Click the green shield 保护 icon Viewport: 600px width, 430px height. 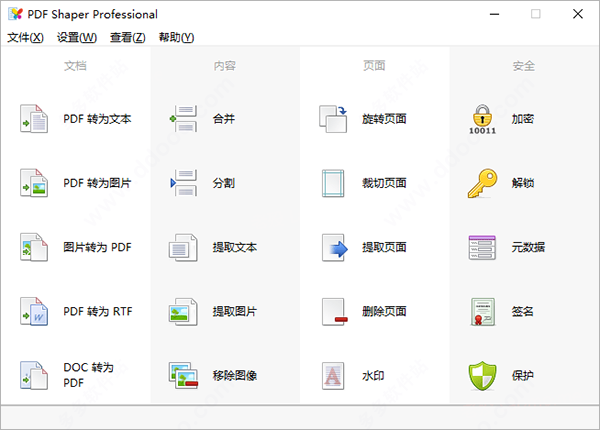pos(482,375)
